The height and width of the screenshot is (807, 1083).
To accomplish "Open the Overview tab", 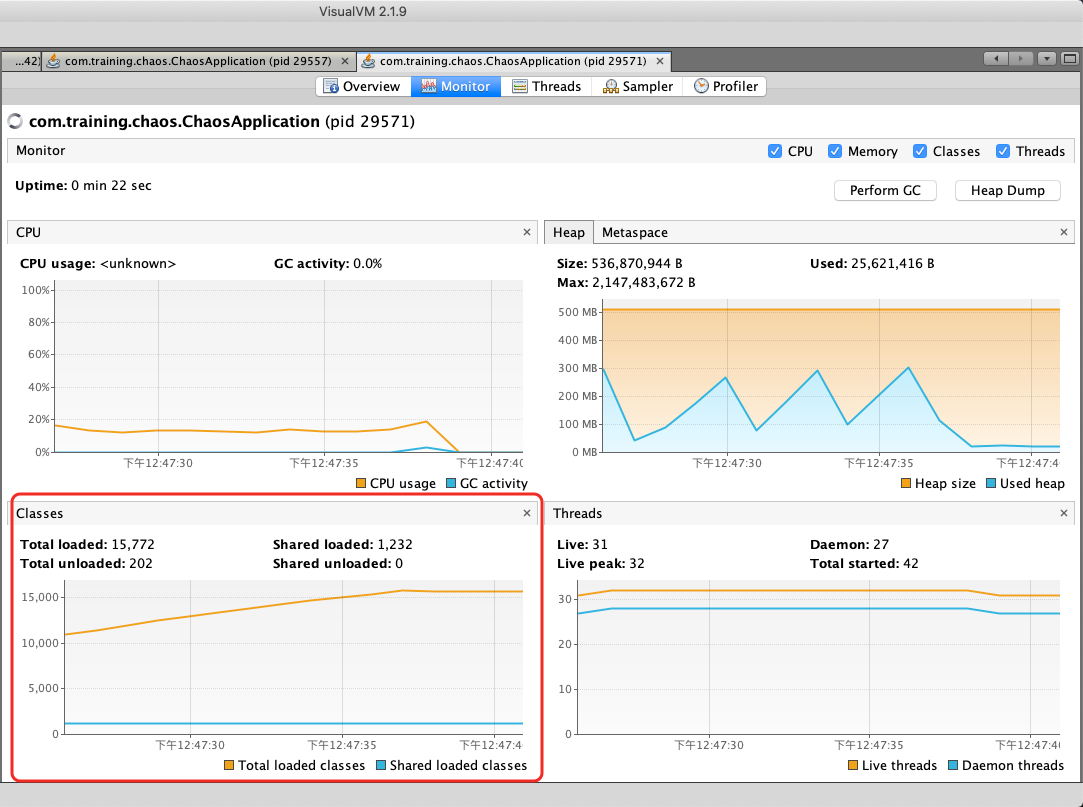I will [363, 86].
